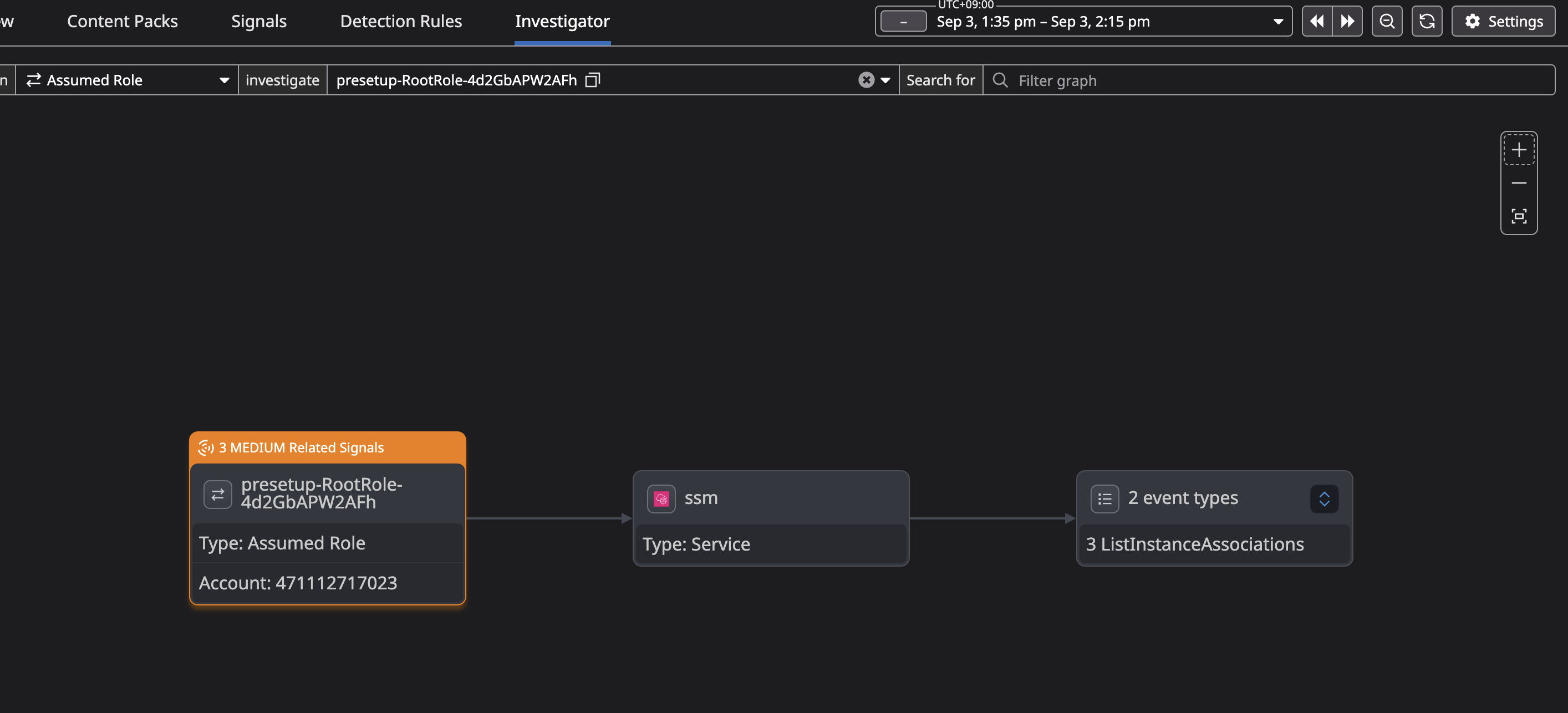This screenshot has height=713, width=1568.
Task: Switch to the Signals tab
Action: click(x=259, y=21)
